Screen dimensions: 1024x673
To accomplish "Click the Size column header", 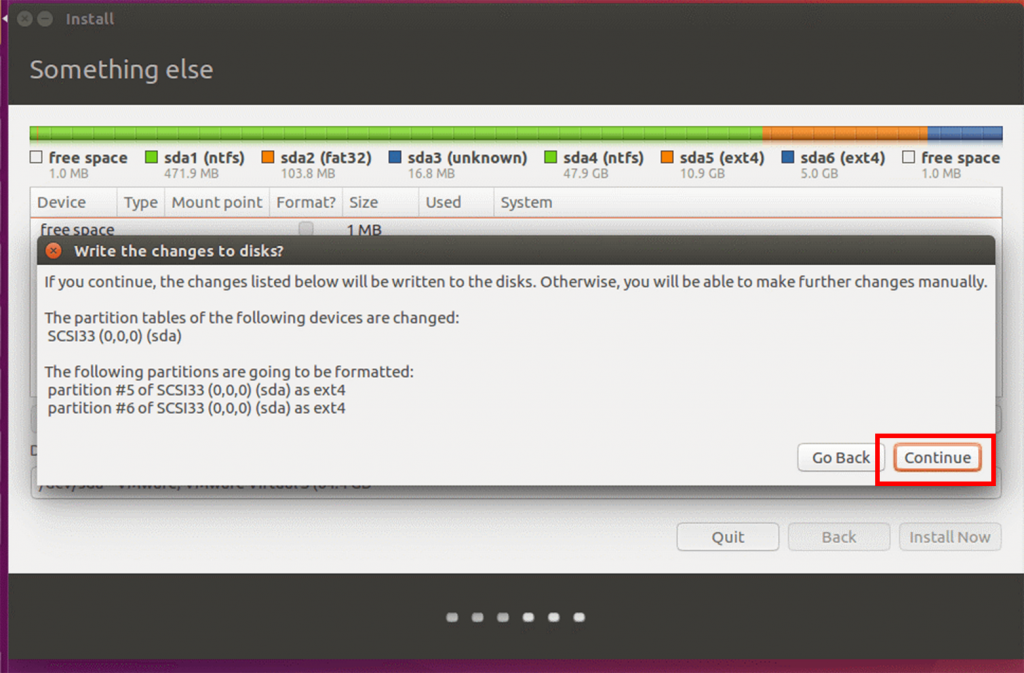I will (362, 202).
